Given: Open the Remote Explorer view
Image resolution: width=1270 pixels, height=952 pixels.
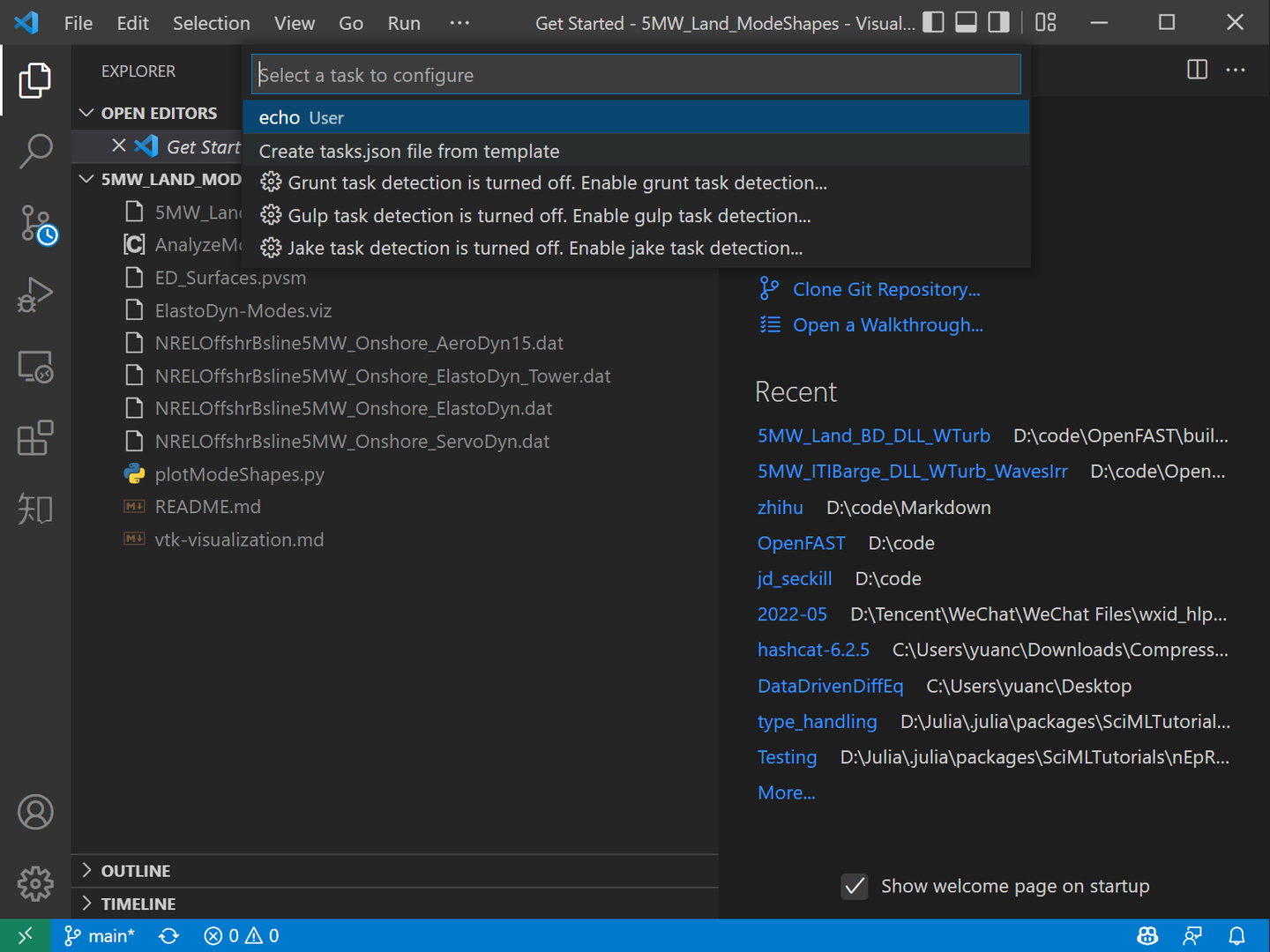Looking at the screenshot, I should click(35, 367).
